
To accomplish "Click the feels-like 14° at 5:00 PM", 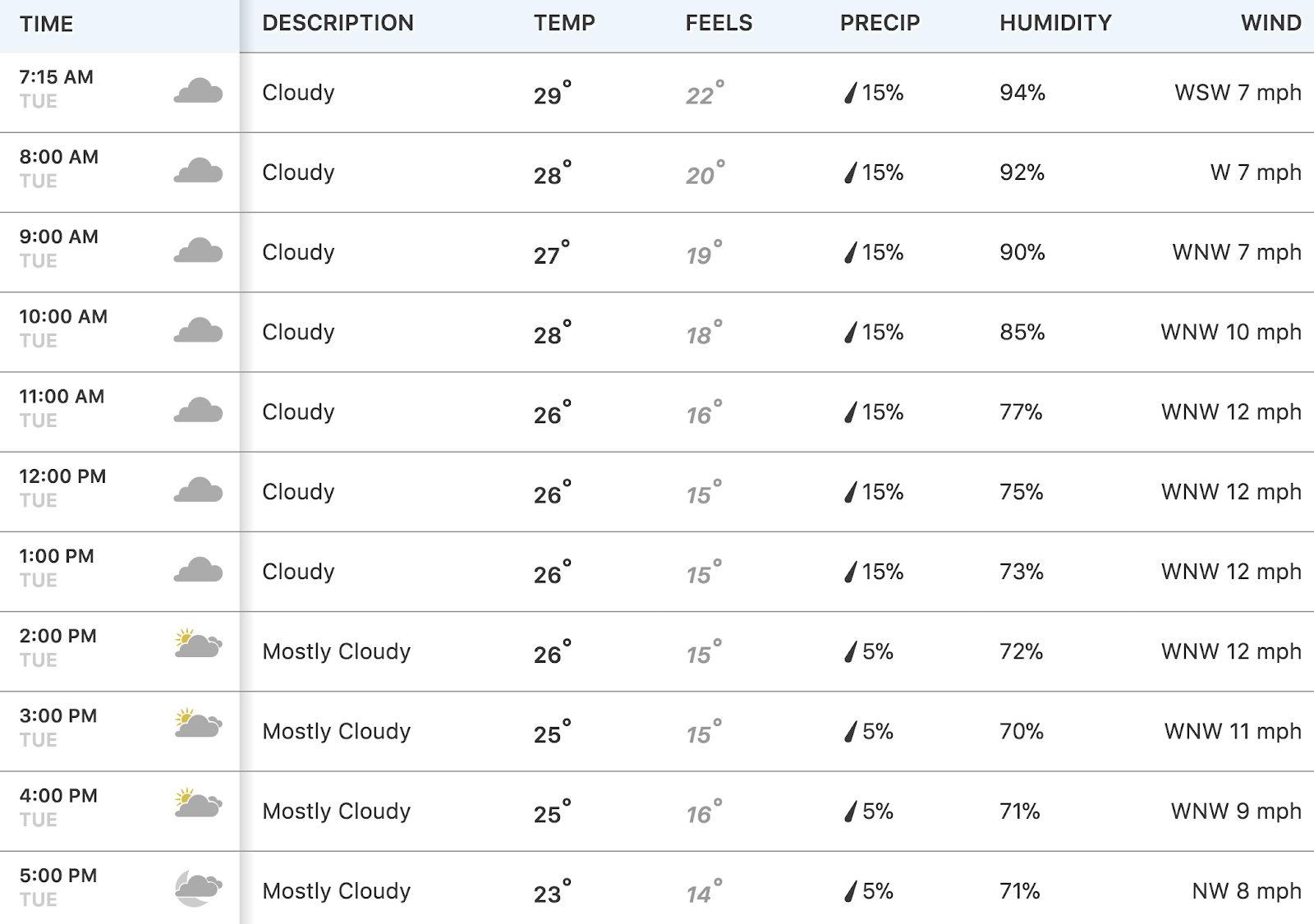I will (705, 891).
